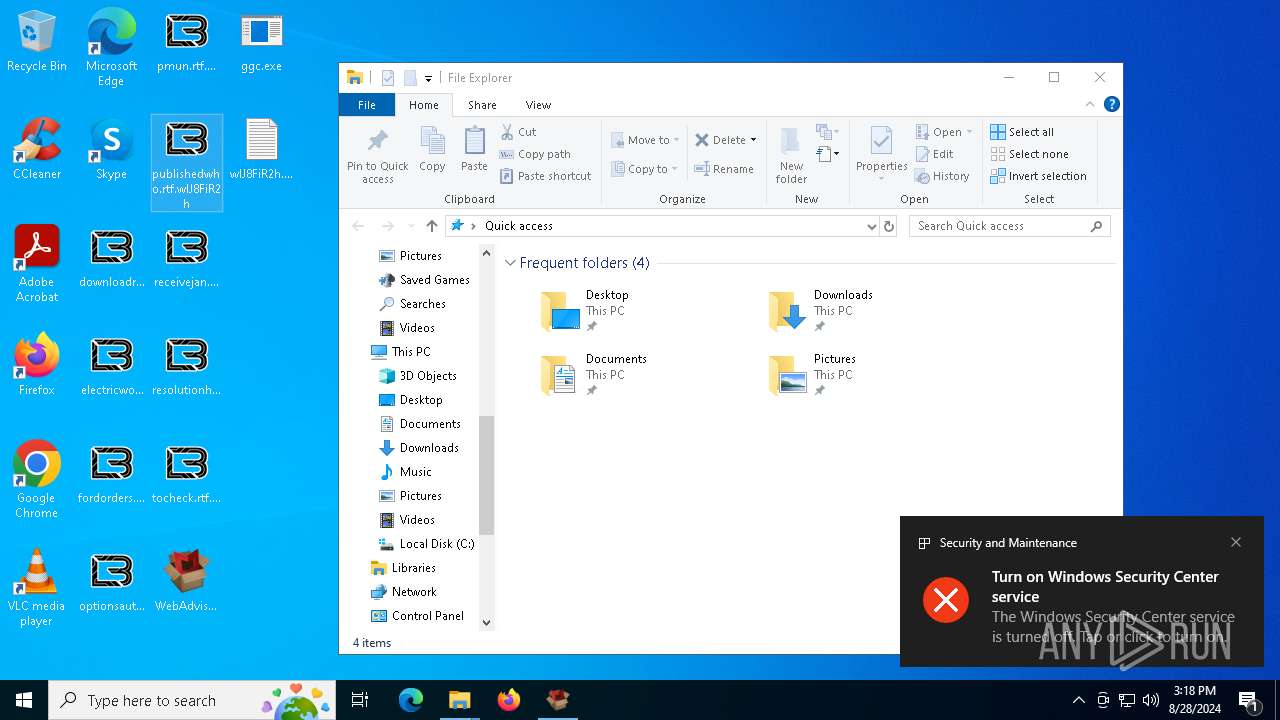Open Firefox from the taskbar
Viewport: 1280px width, 720px height.
tap(509, 700)
